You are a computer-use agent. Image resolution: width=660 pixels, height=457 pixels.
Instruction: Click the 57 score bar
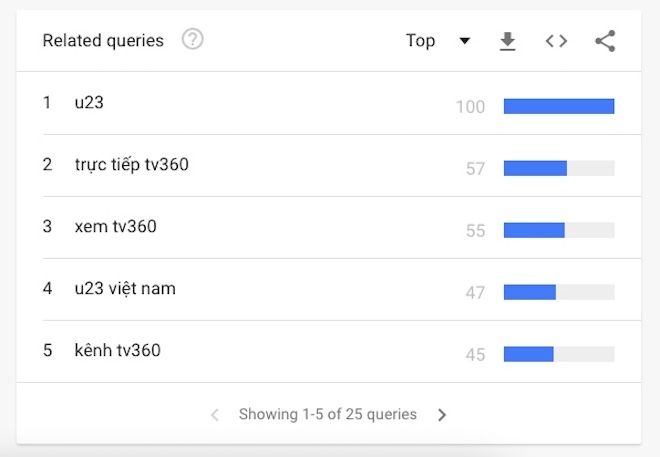(559, 168)
